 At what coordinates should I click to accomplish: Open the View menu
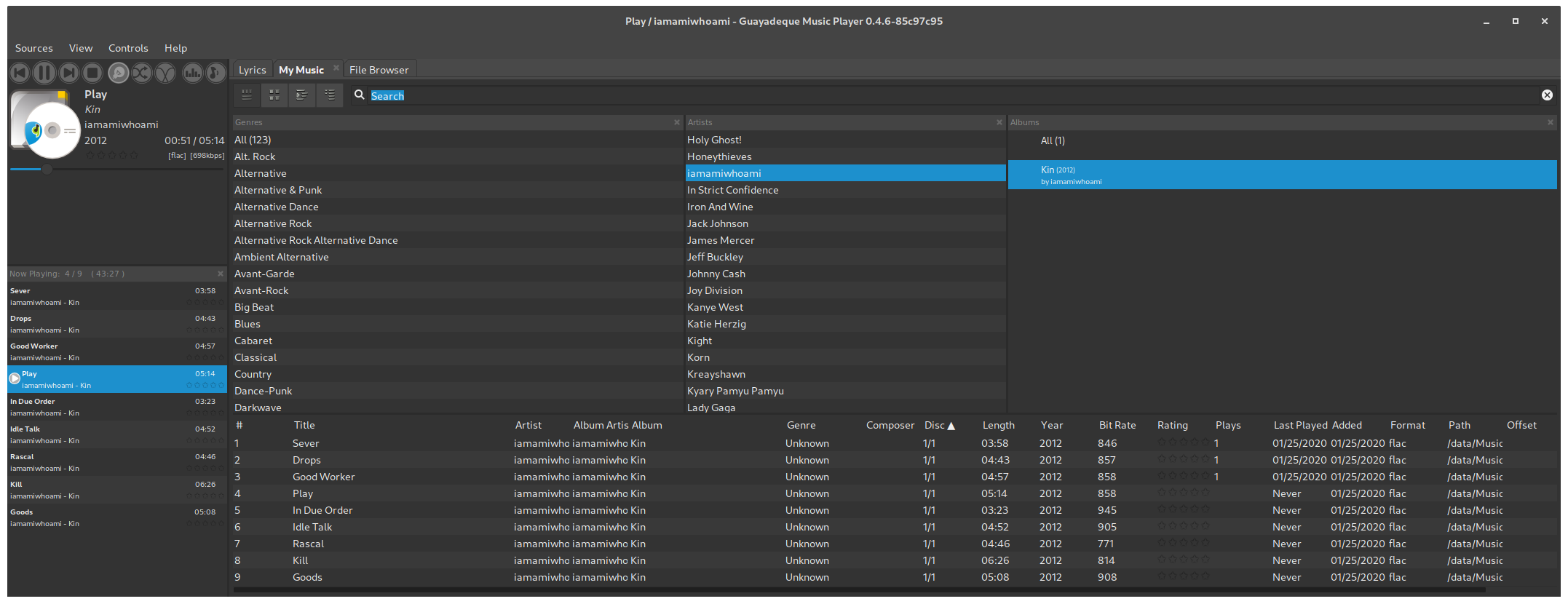pos(81,48)
